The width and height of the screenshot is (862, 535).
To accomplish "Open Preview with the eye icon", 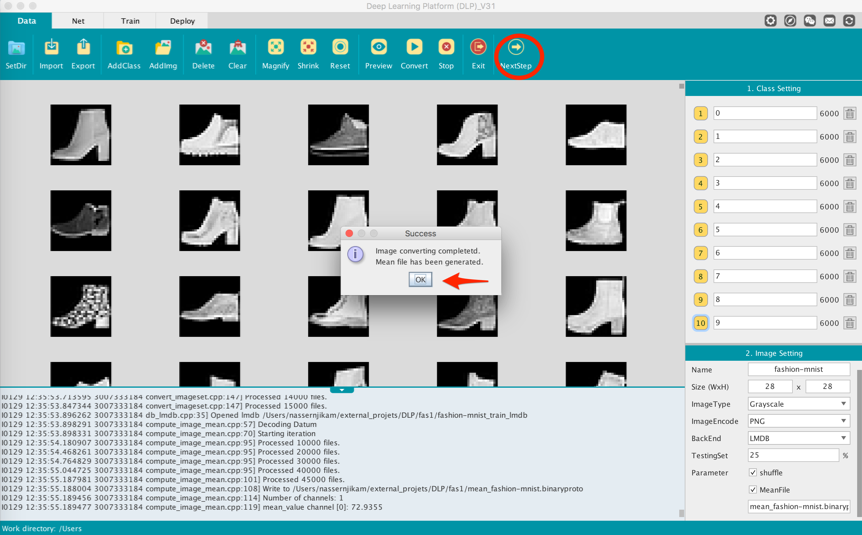I will point(378,48).
